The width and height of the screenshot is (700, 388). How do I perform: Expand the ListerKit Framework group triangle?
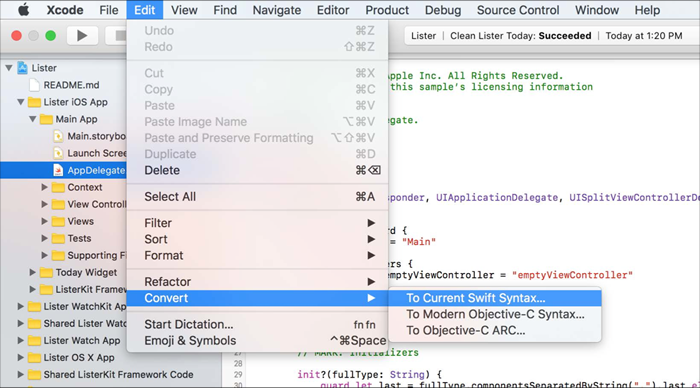click(33, 289)
